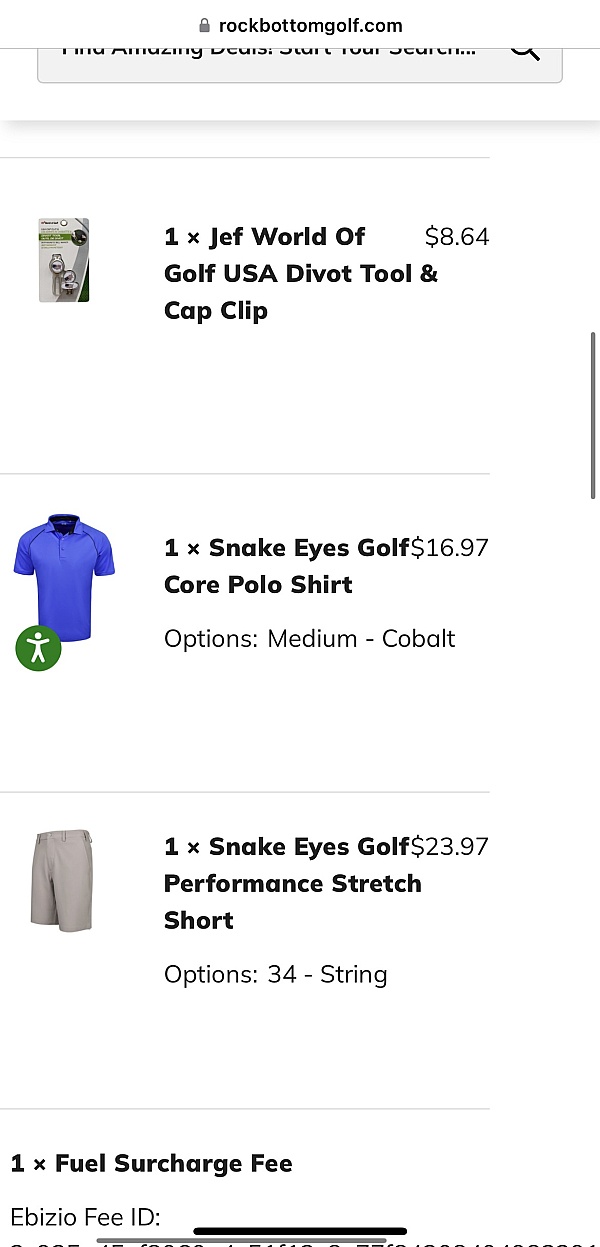Viewport: 600px width, 1247px height.
Task: Open the Divot Tool product thumbnail
Action: (64, 260)
